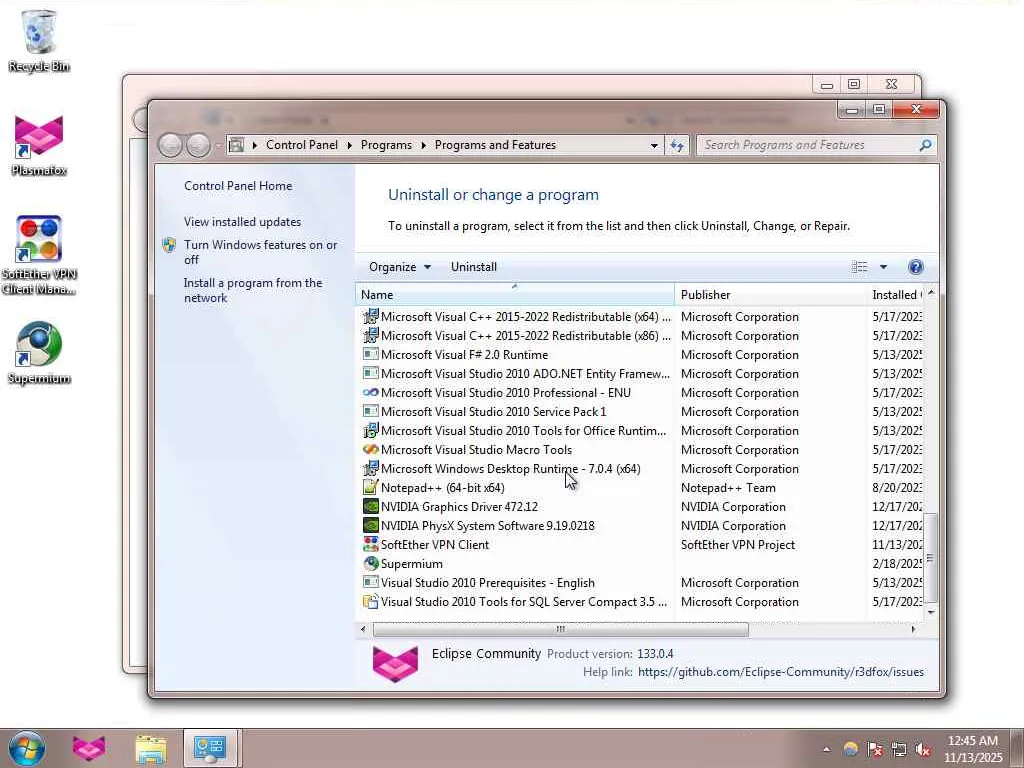Click the NVIDIA Graphics Driver row icon

pos(370,506)
